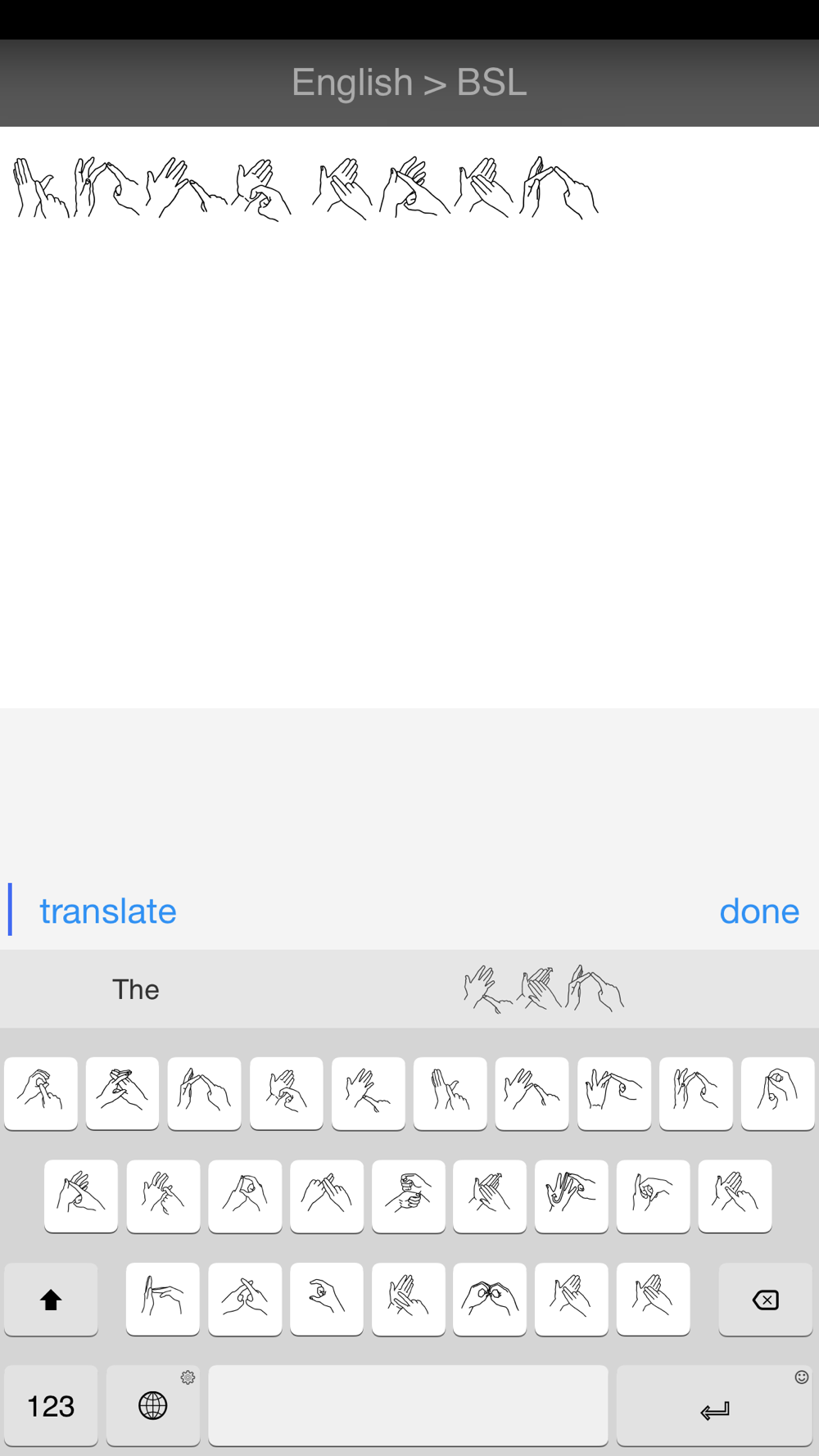Tap the BSL sign key in Z position
The height and width of the screenshot is (1456, 819).
163,1299
